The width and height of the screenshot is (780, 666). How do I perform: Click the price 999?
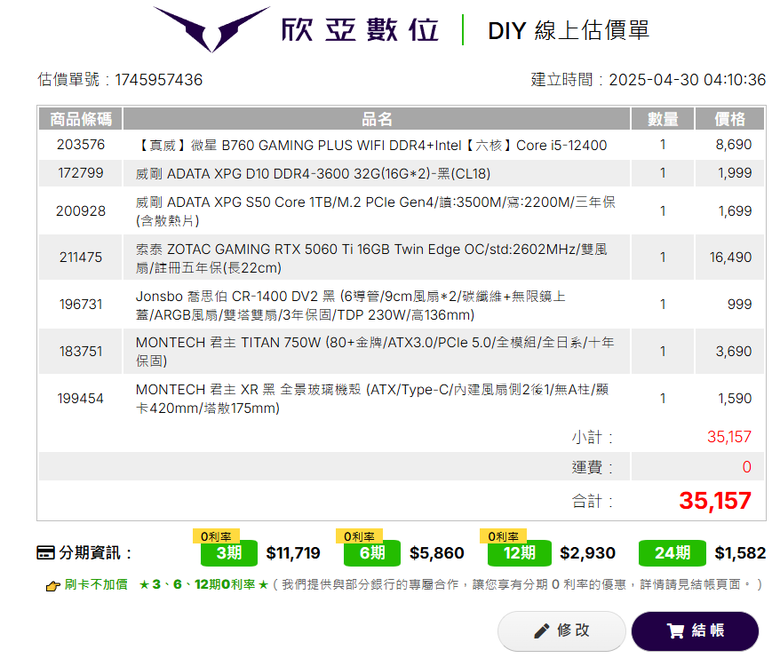point(739,304)
